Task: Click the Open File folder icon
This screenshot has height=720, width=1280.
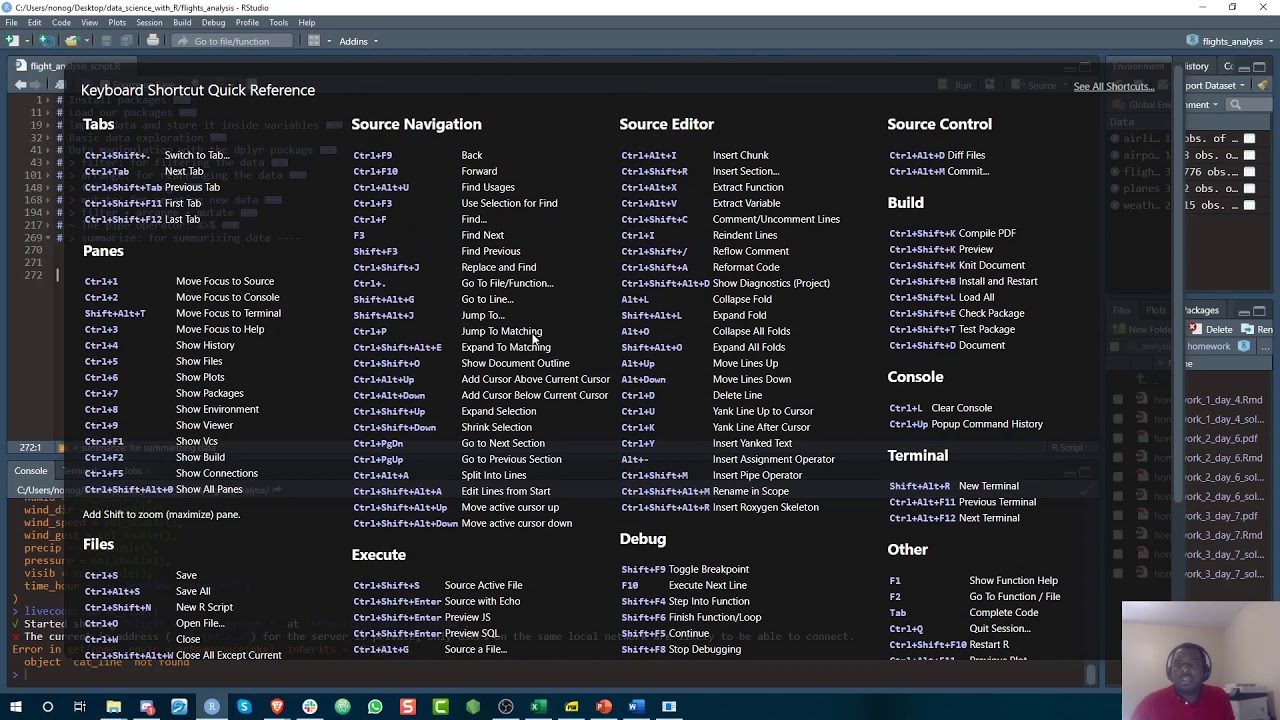Action: click(72, 41)
